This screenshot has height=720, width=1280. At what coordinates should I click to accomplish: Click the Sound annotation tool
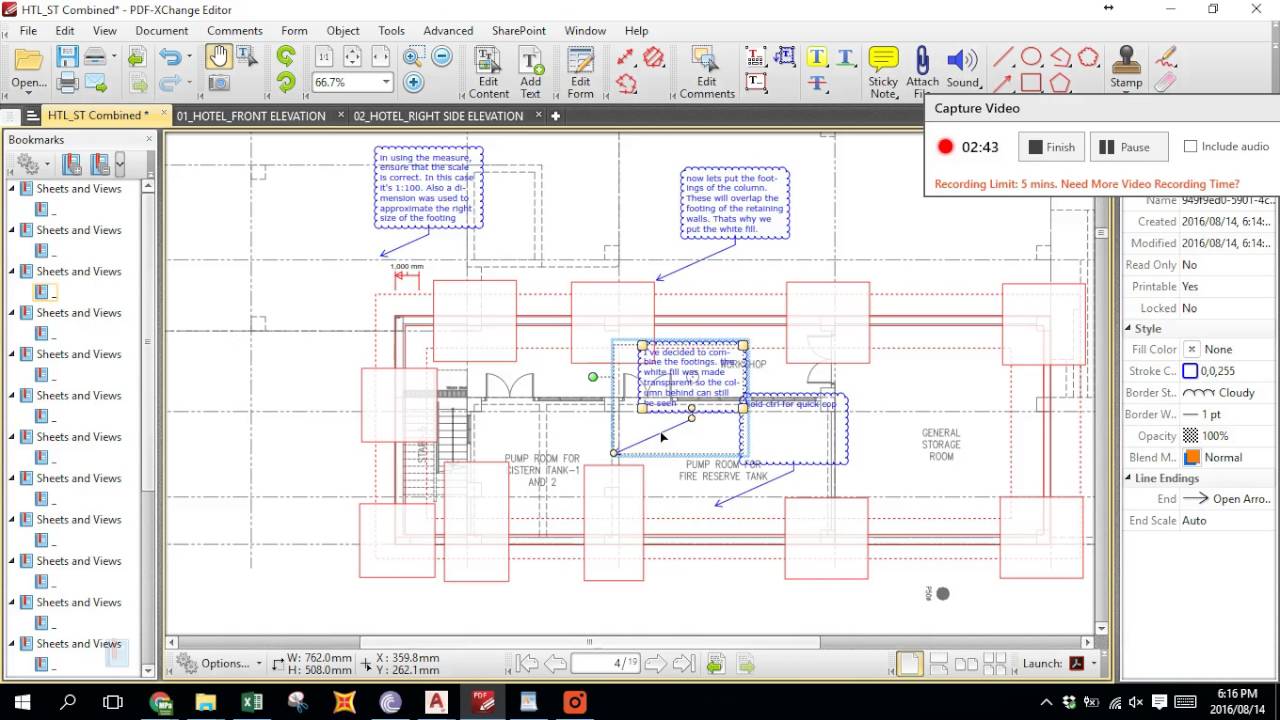[962, 67]
